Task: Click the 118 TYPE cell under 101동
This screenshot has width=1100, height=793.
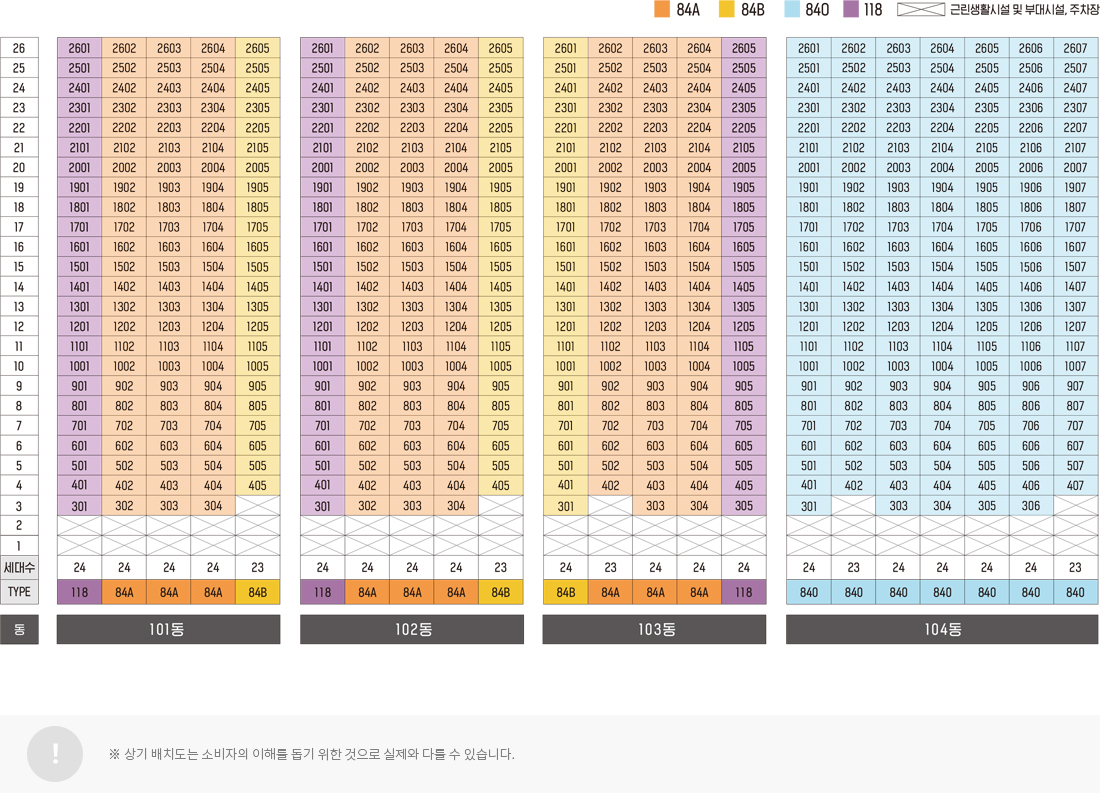Action: [x=80, y=591]
